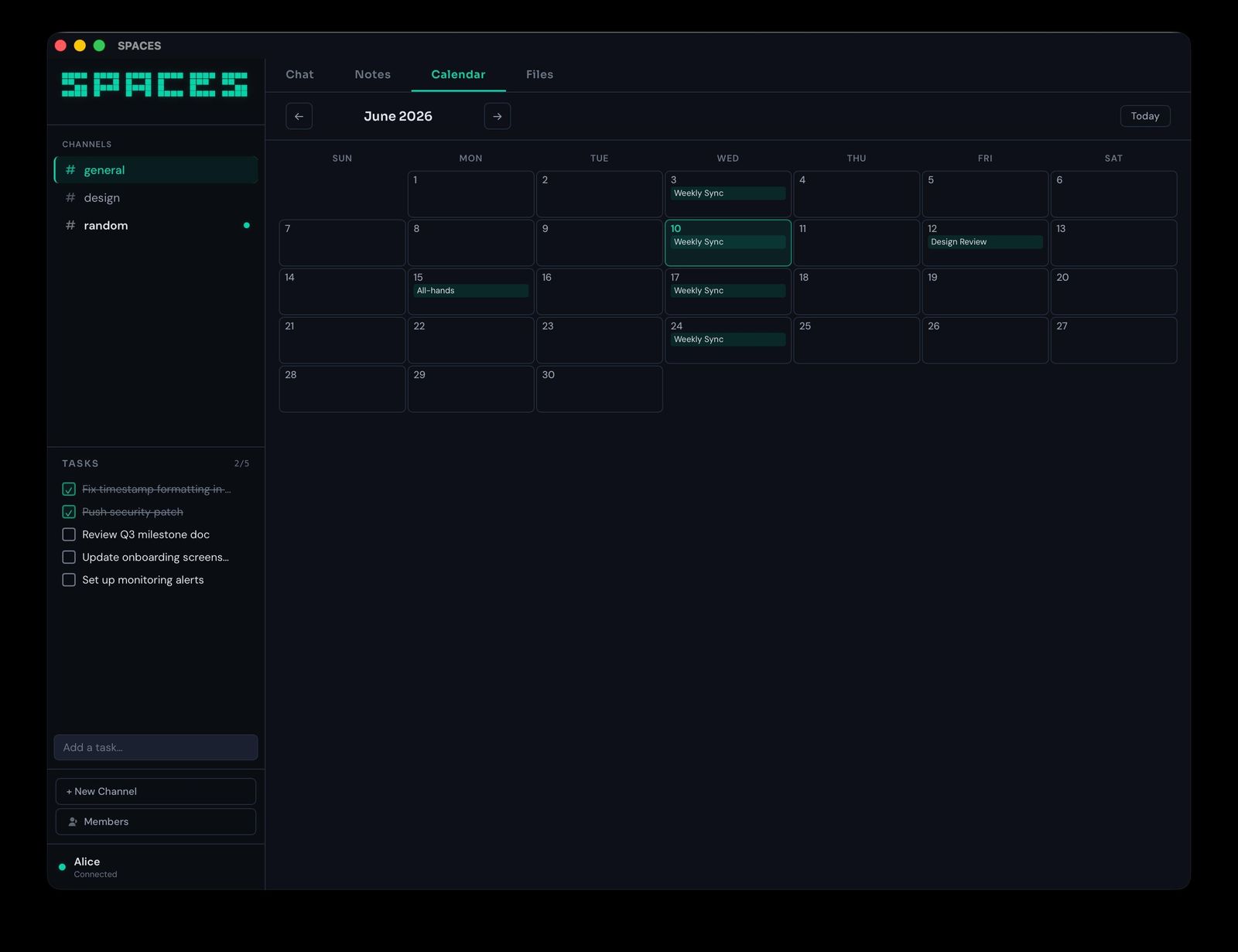
Task: Open Weekly Sync event on June 10
Action: pos(728,242)
